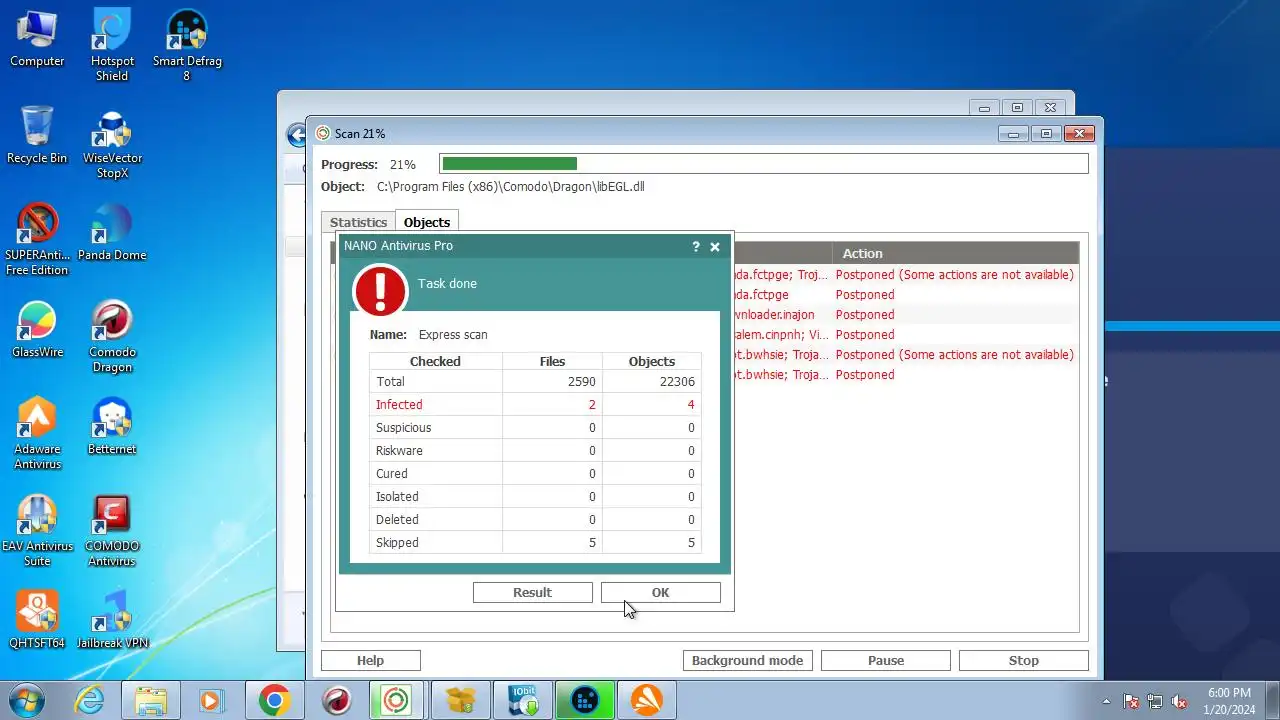
Task: Click the Result button
Action: pos(532,592)
